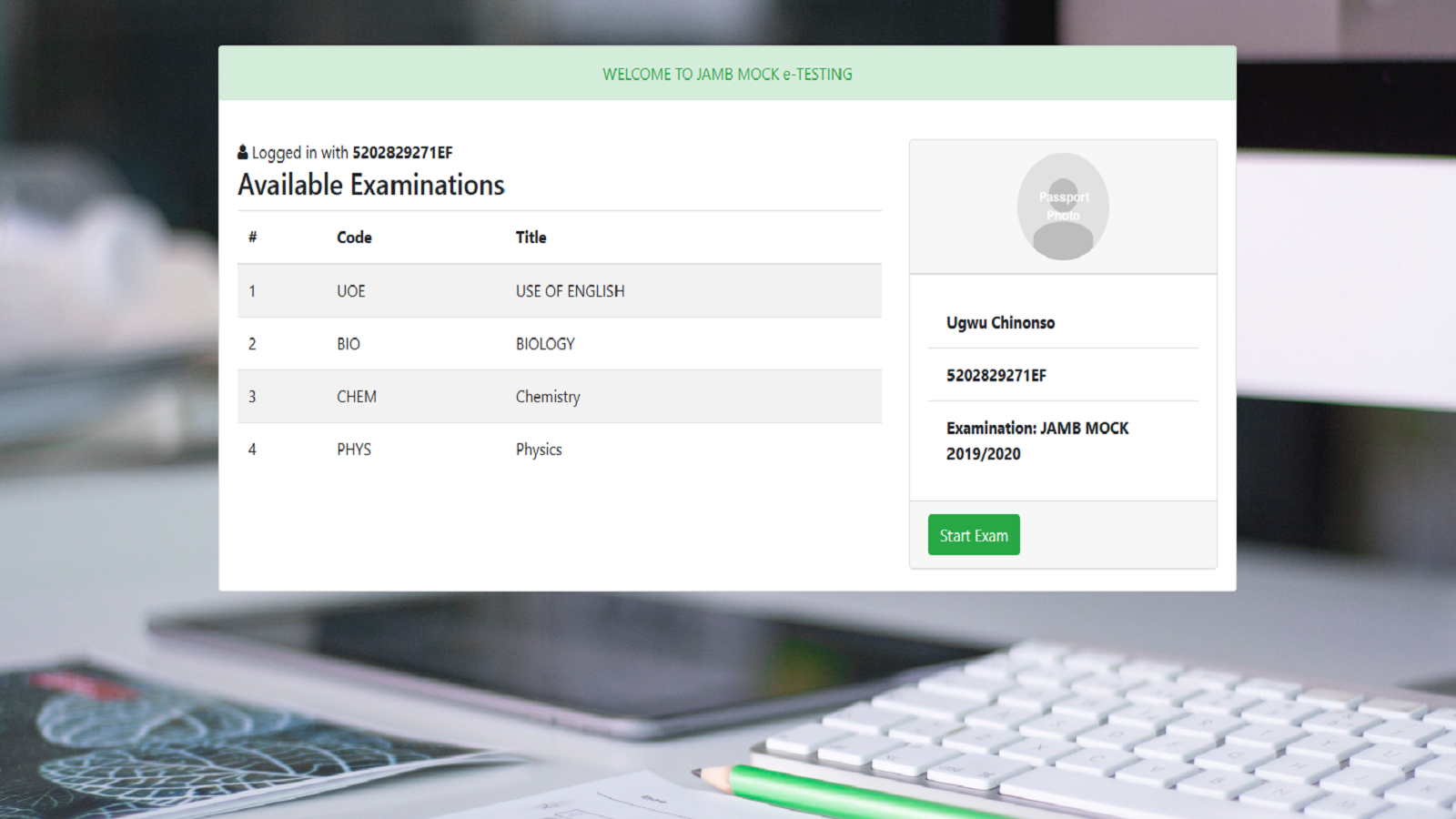
Task: Click the user icon beside Logged in
Action: pos(243,152)
